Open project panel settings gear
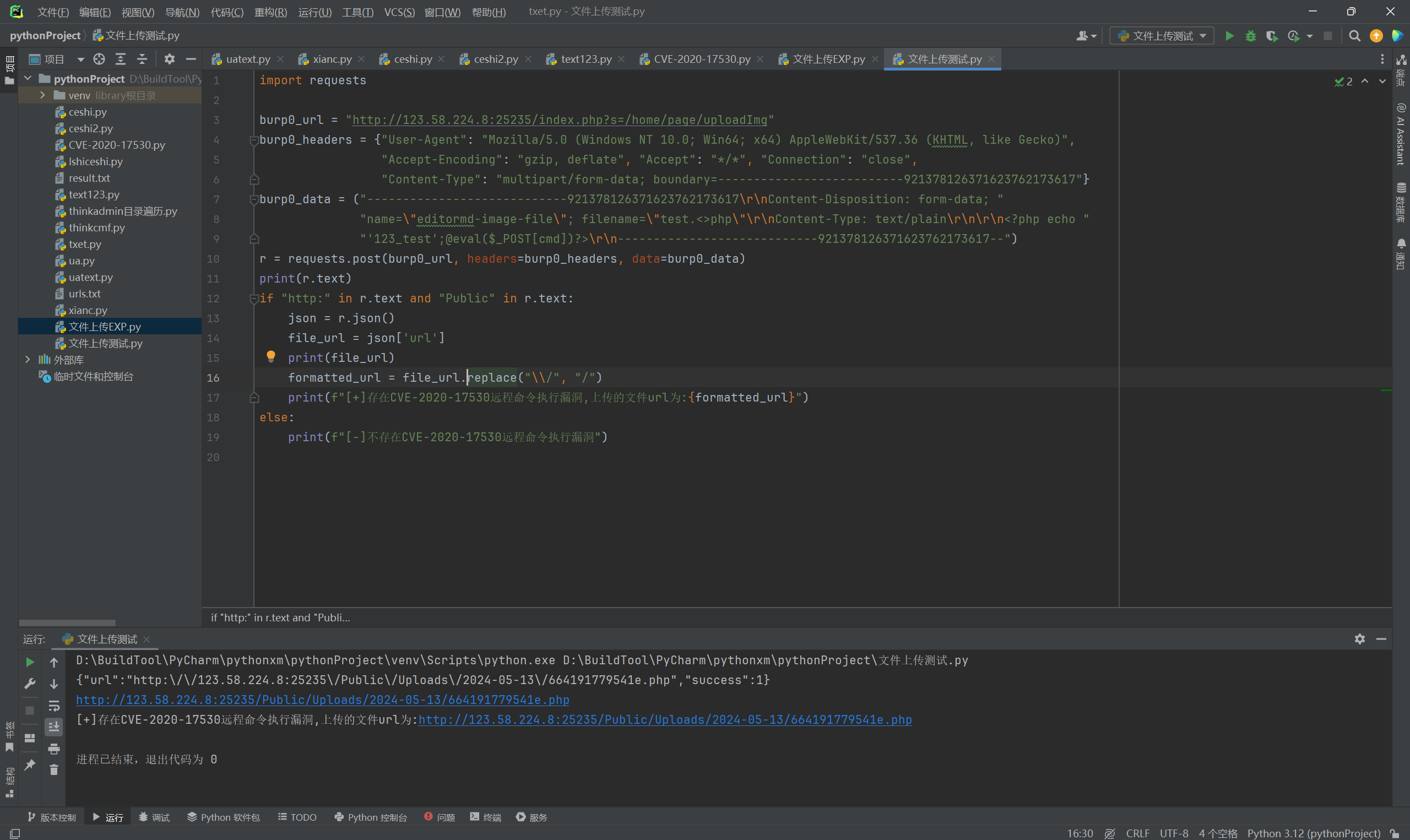The image size is (1410, 840). coord(169,59)
